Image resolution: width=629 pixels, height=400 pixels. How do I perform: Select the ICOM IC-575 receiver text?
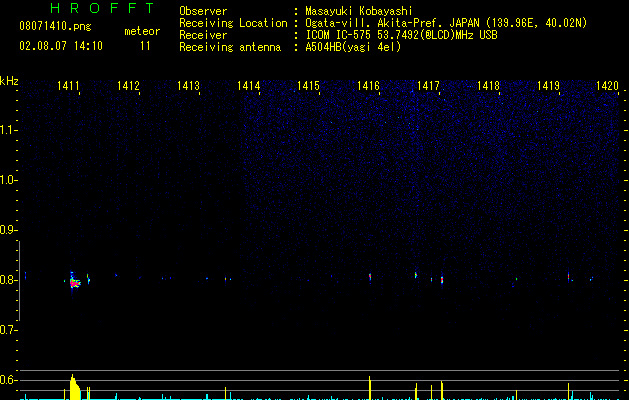pos(401,35)
